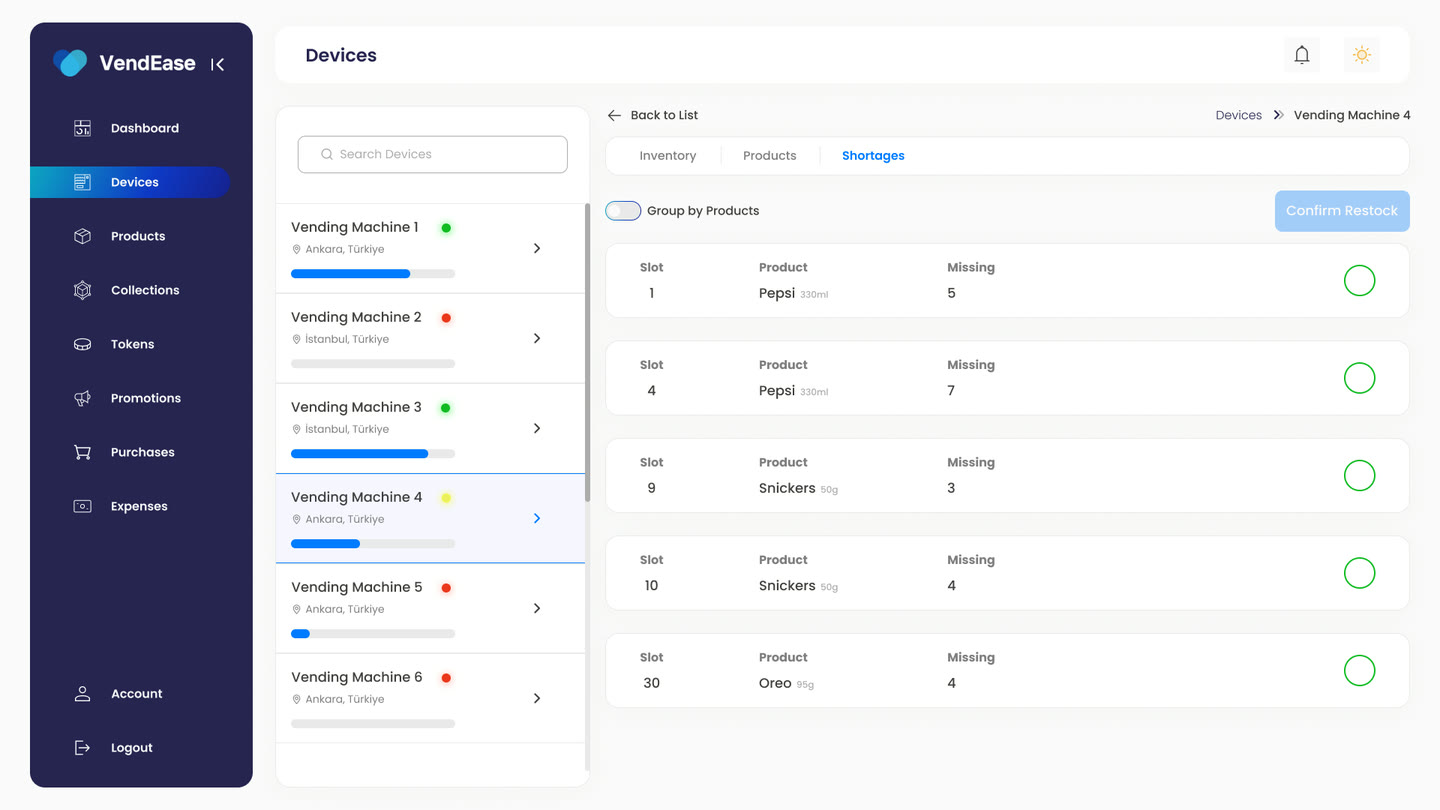Open notifications bell icon
Screen dimensions: 1440x810
(1301, 55)
